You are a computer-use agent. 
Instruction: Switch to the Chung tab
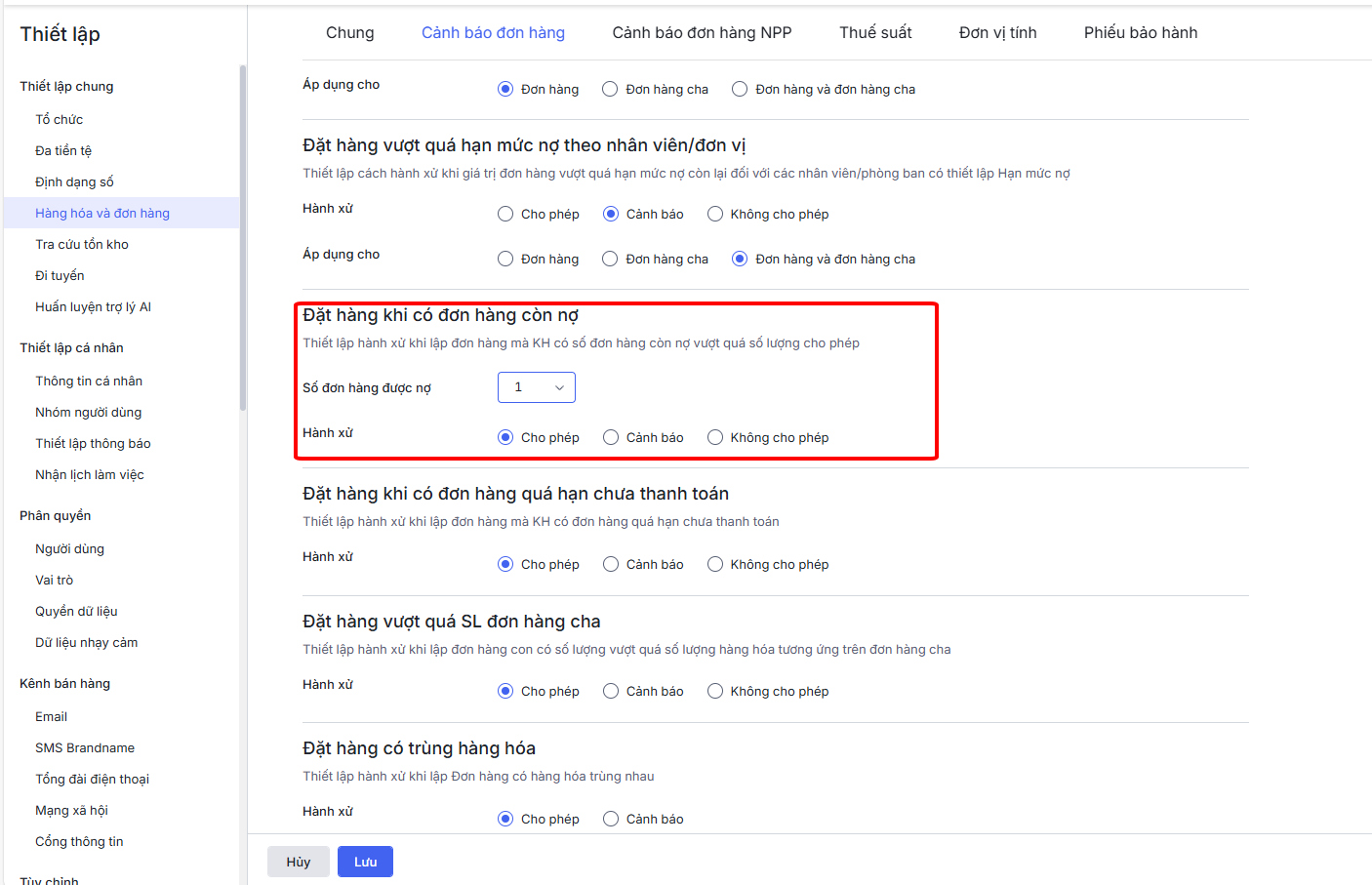click(349, 32)
